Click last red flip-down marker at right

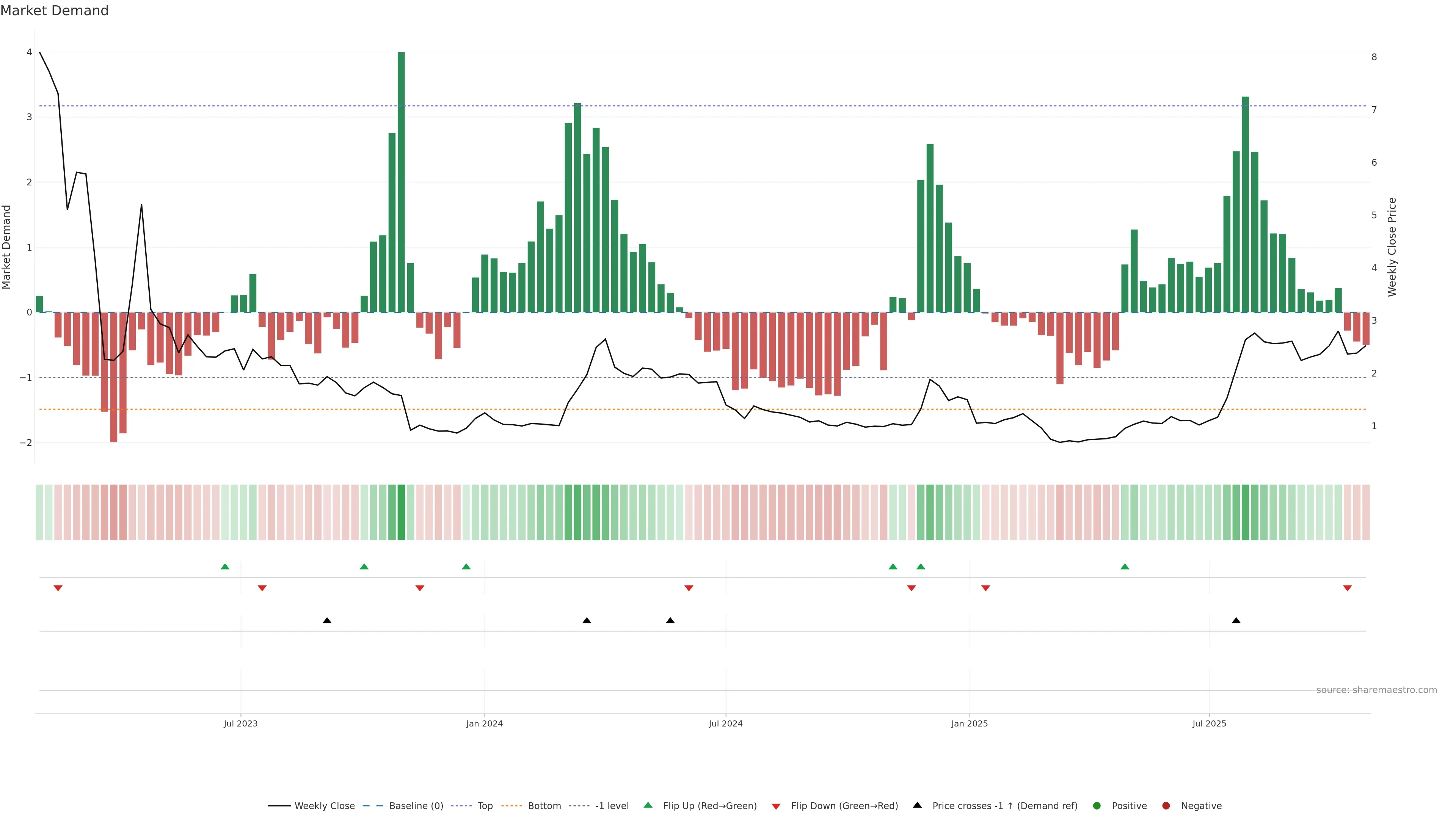(x=1348, y=588)
